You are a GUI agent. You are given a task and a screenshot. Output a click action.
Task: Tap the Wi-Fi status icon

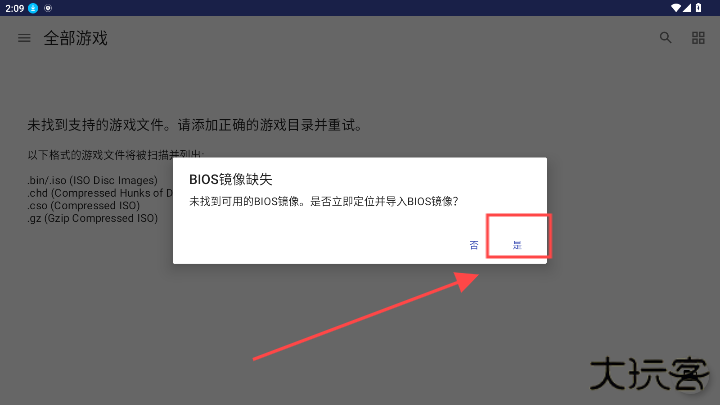pyautogui.click(x=676, y=8)
